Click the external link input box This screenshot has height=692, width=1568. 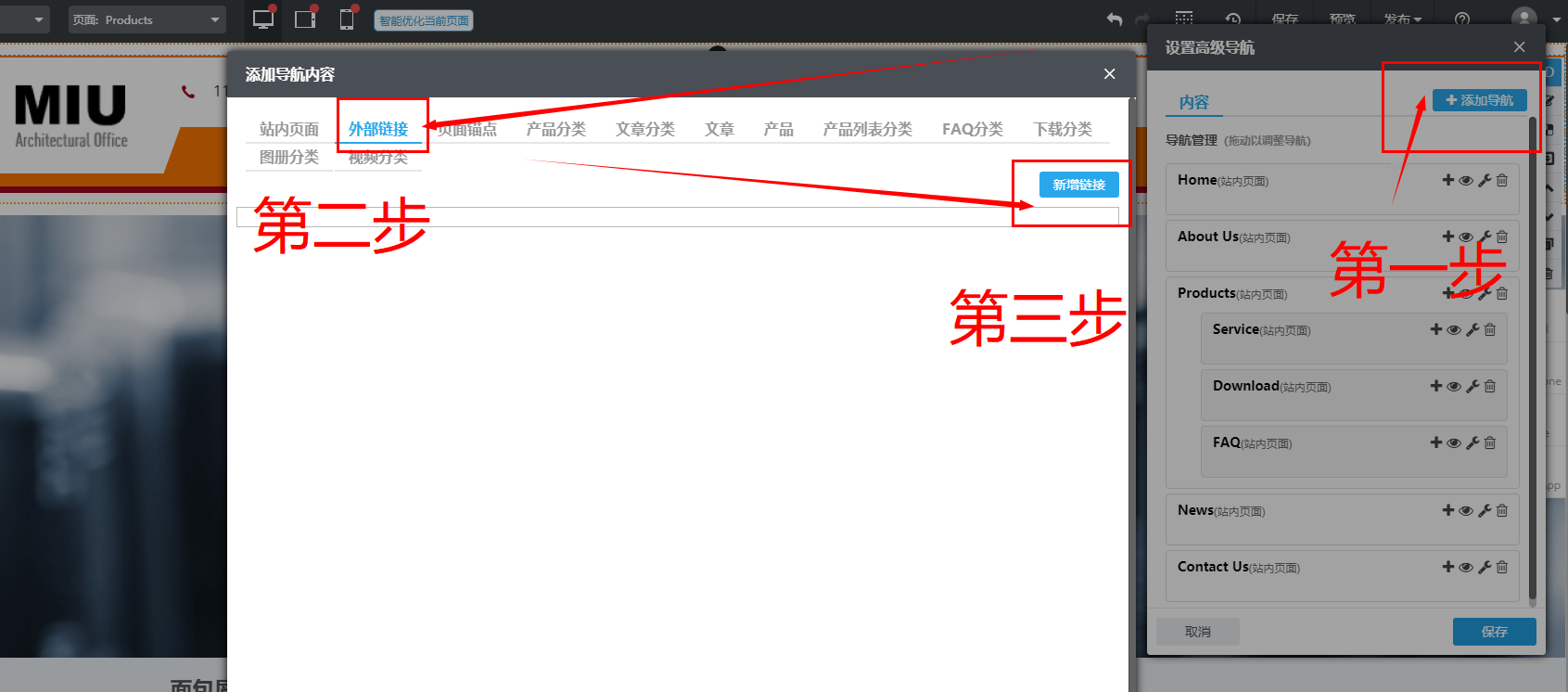[678, 217]
